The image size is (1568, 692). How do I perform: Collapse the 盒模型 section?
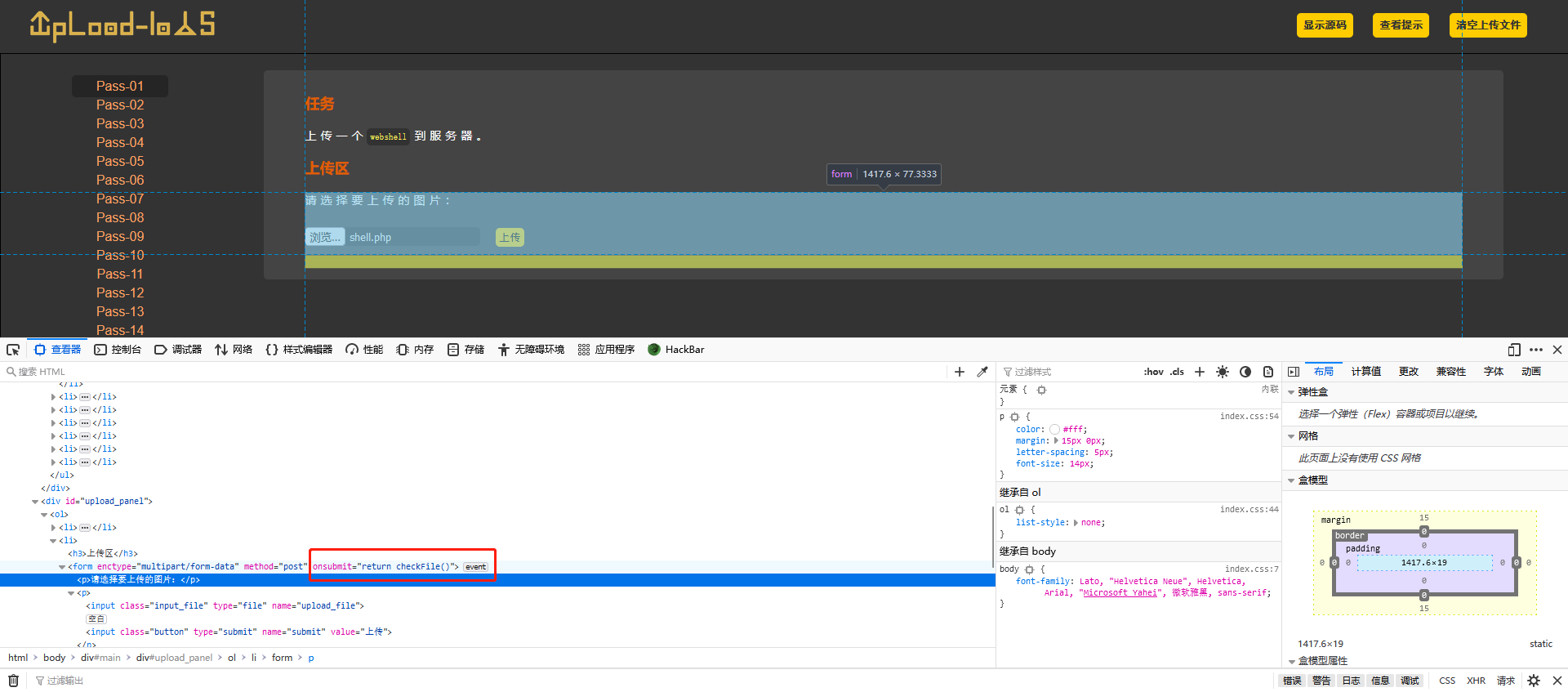pyautogui.click(x=1291, y=480)
